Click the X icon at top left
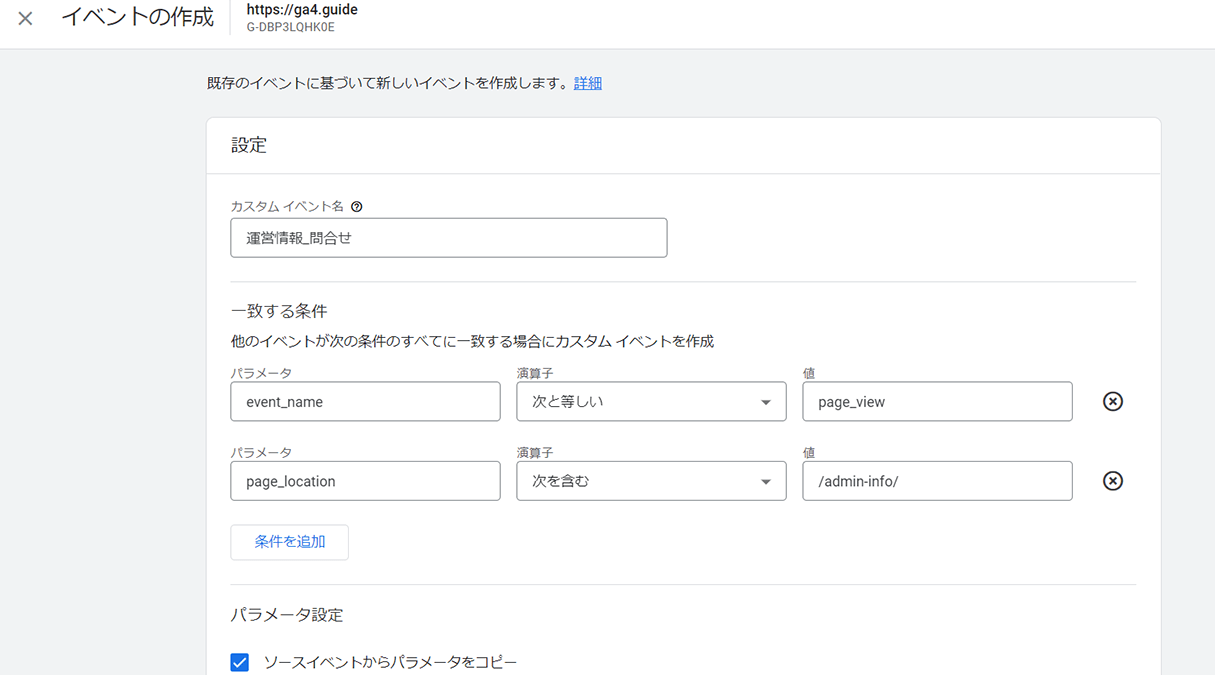Viewport: 1215px width, 675px height. [24, 18]
